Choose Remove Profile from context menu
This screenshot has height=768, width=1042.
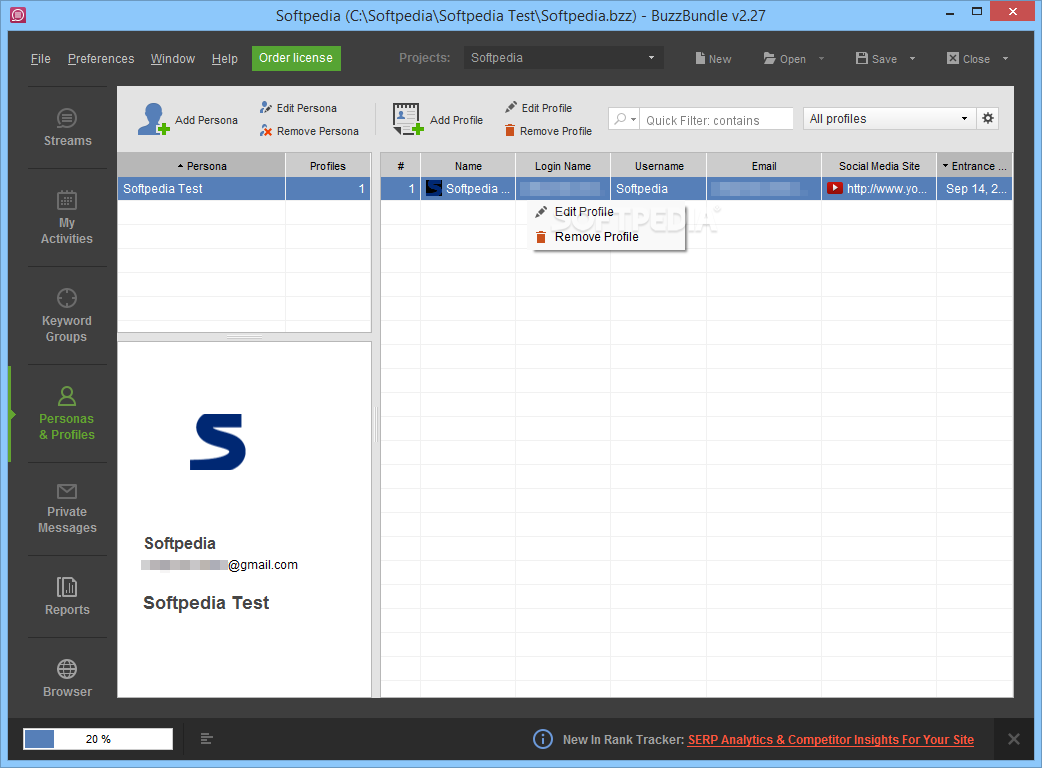[596, 237]
